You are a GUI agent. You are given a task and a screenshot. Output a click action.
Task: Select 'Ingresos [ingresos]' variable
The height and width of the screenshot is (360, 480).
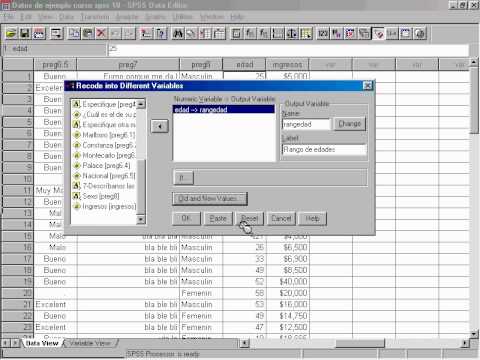104,206
